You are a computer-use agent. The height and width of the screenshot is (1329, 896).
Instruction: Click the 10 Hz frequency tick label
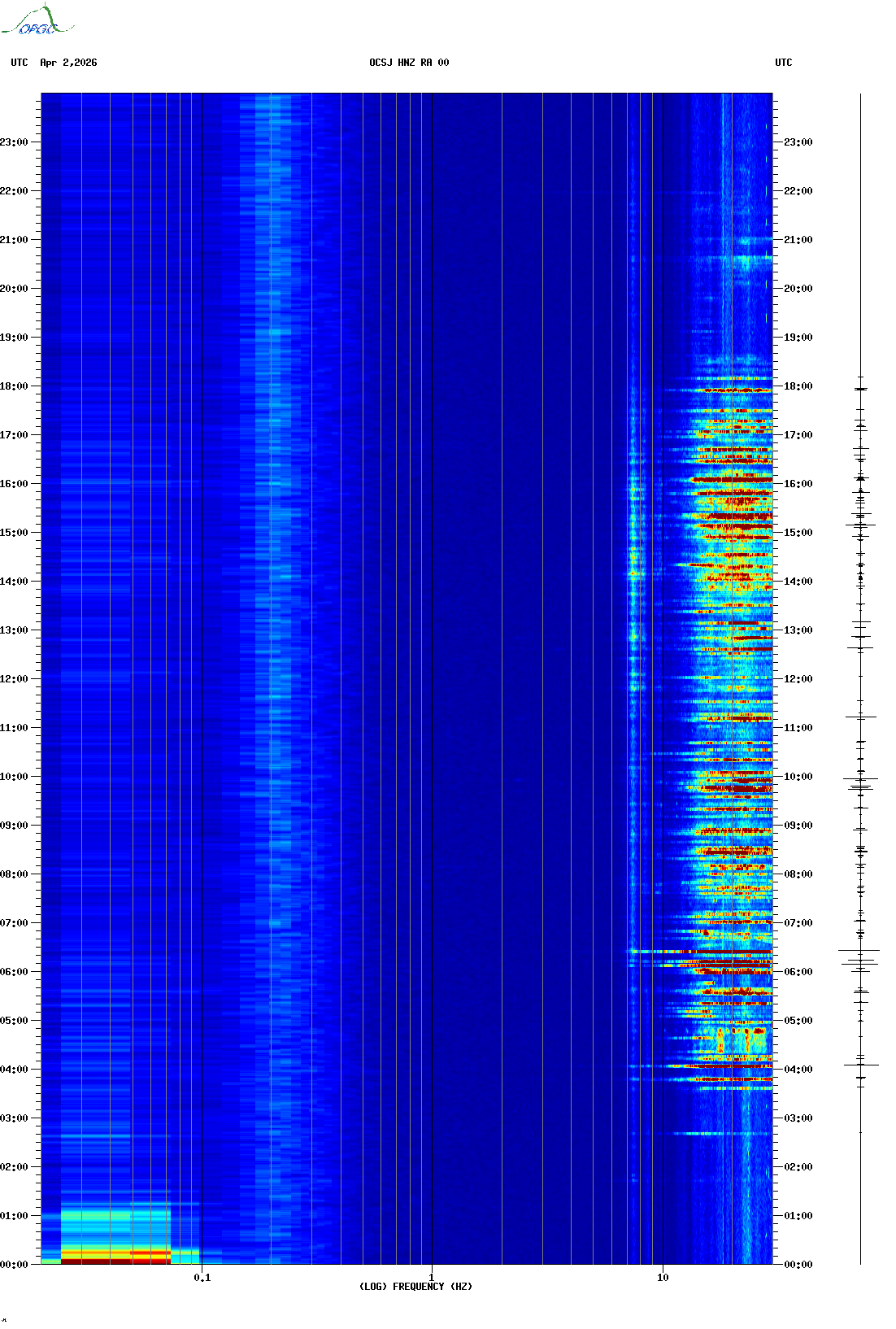[x=663, y=1277]
